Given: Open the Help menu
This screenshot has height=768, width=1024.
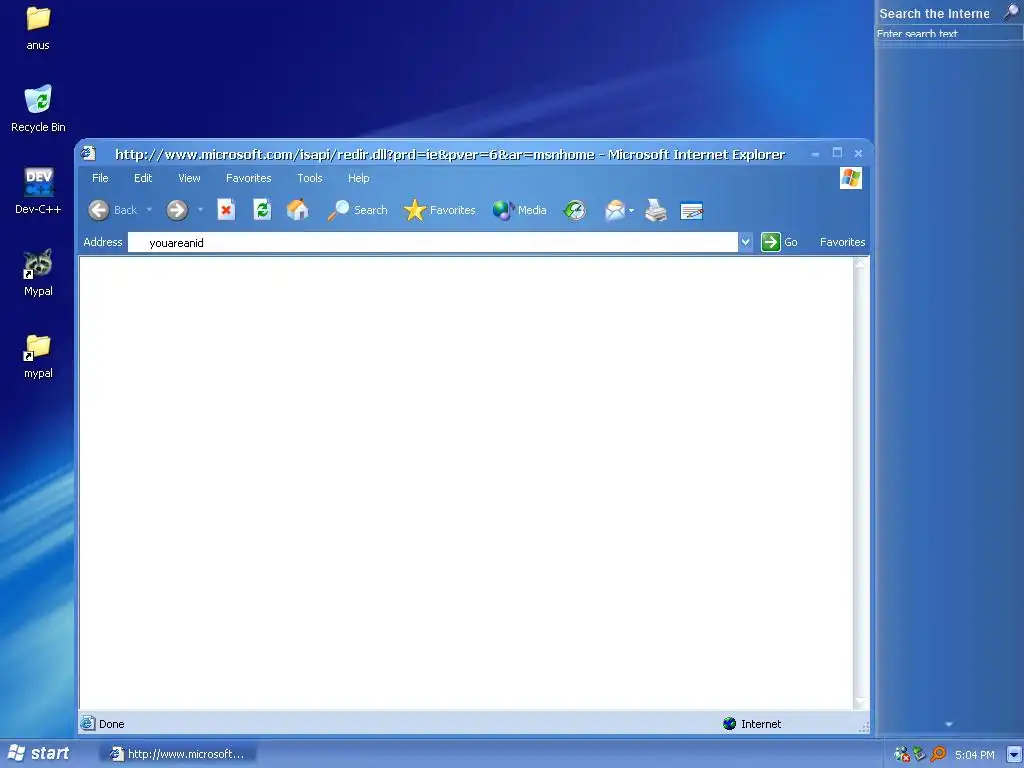Looking at the screenshot, I should click(359, 178).
